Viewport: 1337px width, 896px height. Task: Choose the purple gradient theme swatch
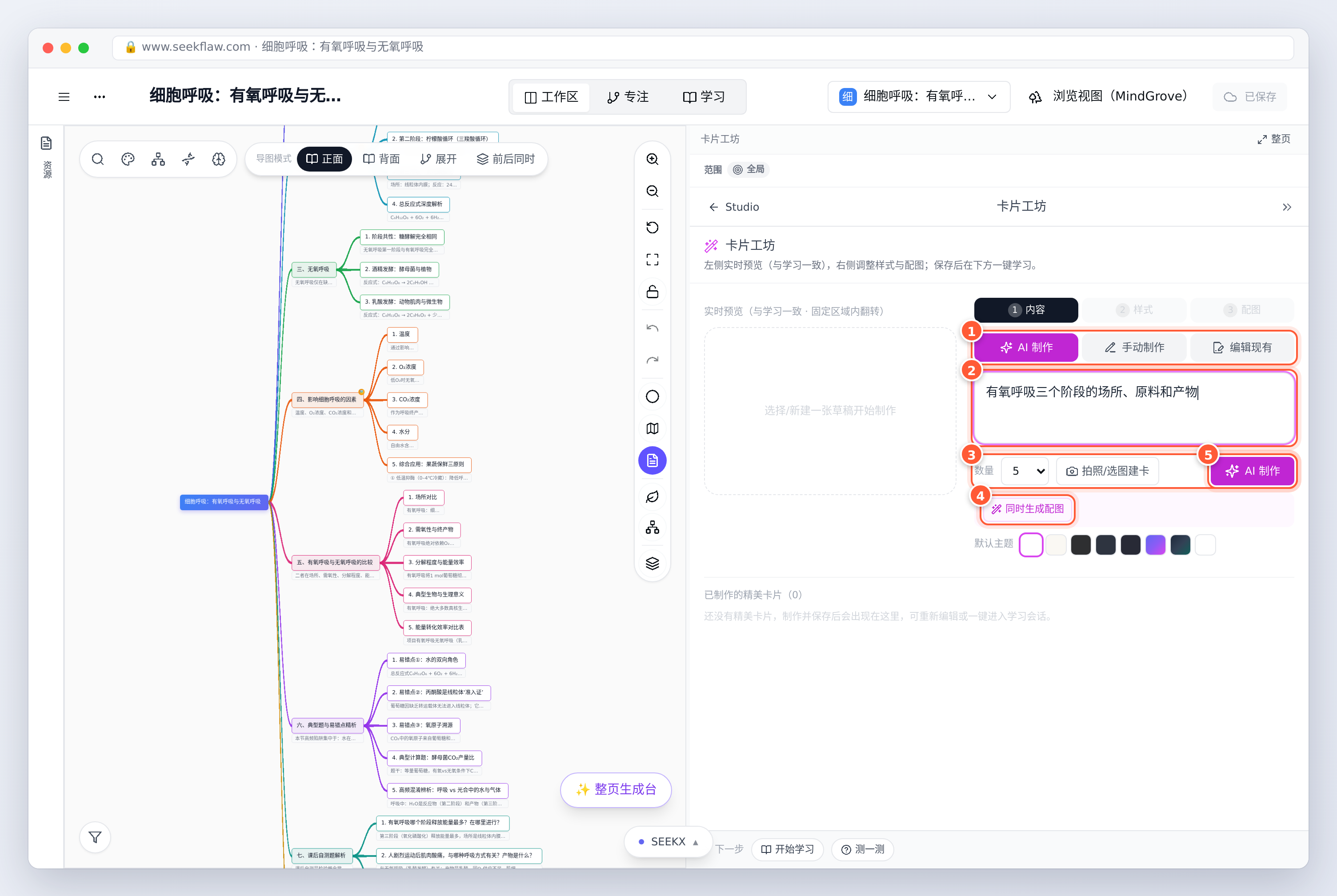point(1155,544)
